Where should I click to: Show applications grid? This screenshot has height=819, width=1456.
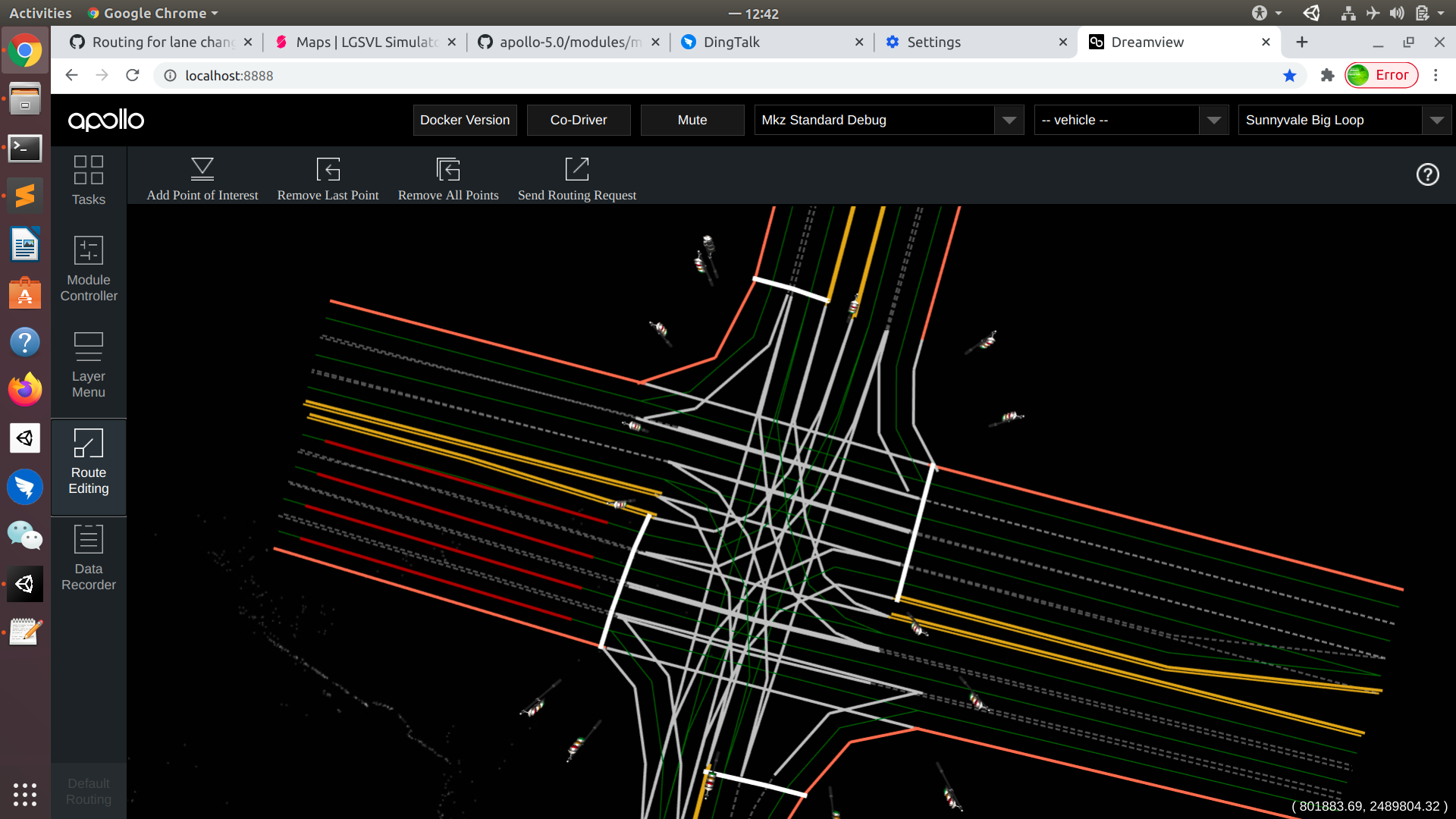(25, 794)
